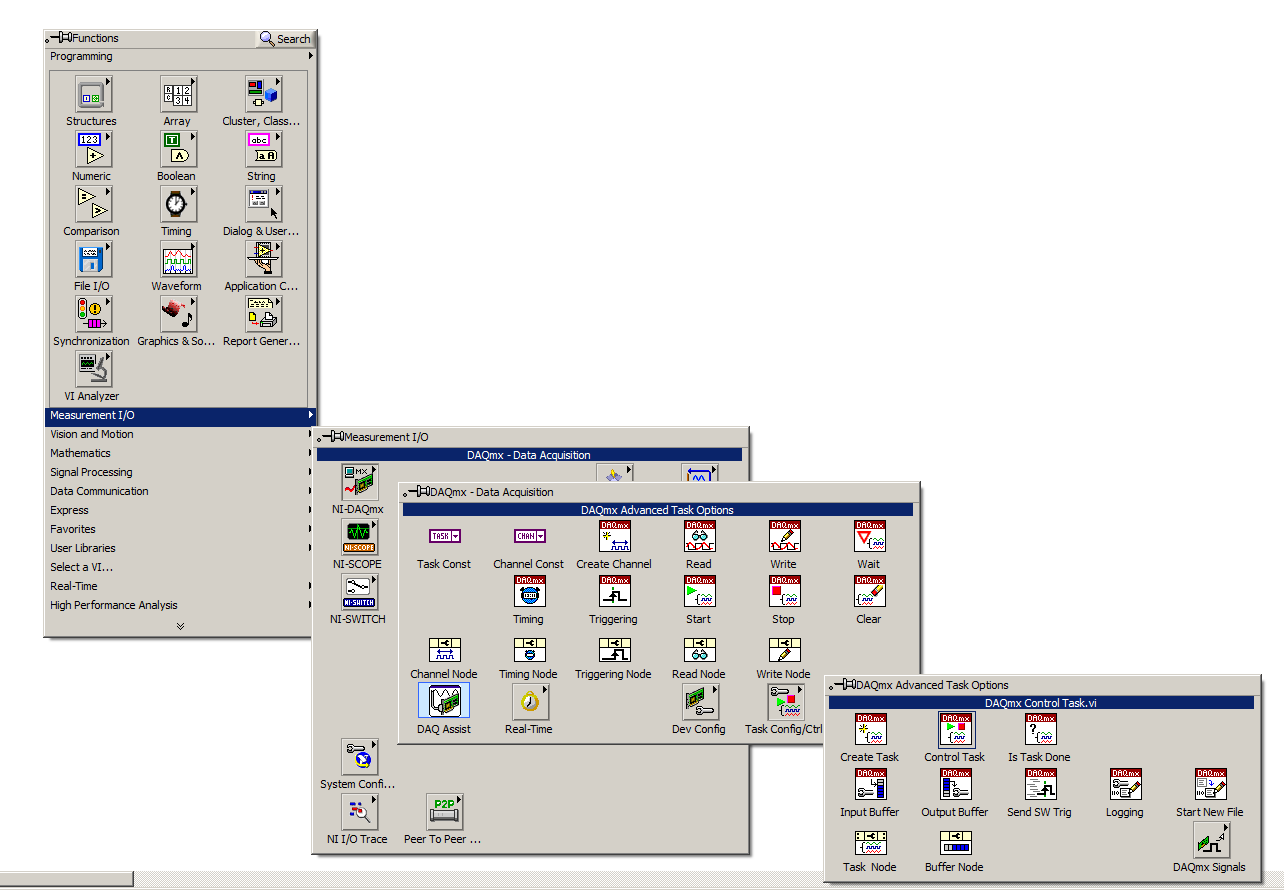Screen dimensions: 1284x890
Task: Show more categories with double chevron
Action: point(181,626)
